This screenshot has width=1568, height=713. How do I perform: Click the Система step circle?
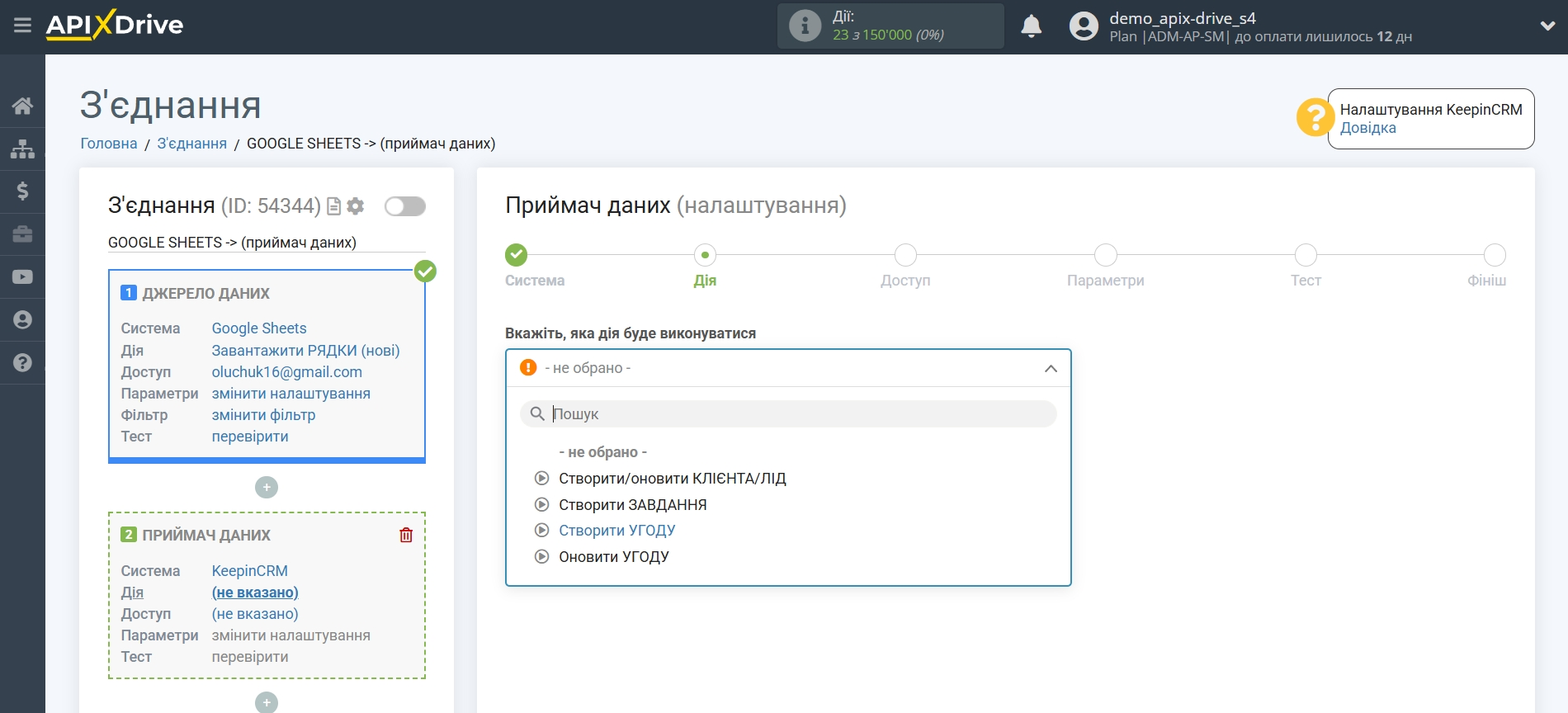(517, 255)
